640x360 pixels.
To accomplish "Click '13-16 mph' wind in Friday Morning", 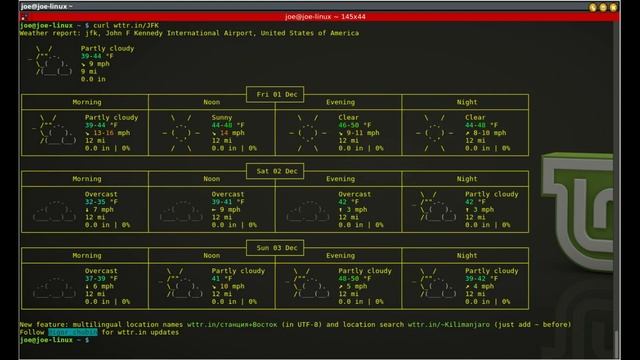I will tap(111, 133).
